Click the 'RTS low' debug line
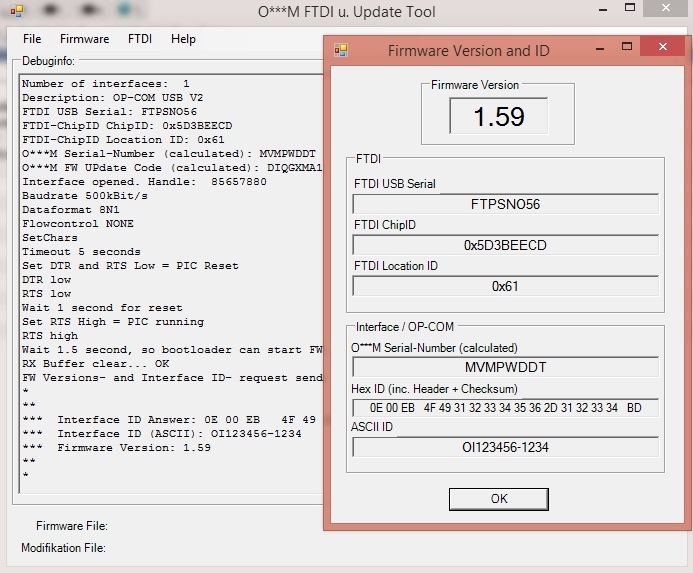The image size is (693, 573). point(46,294)
